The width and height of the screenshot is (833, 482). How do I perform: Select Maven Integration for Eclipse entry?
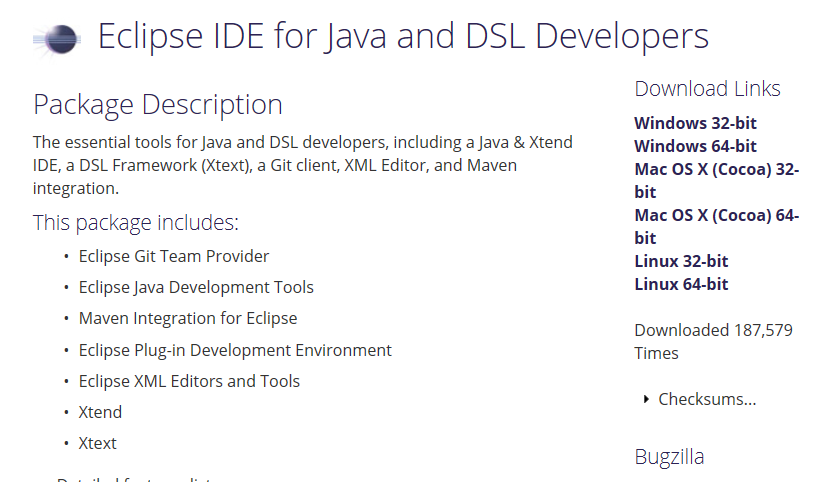188,318
